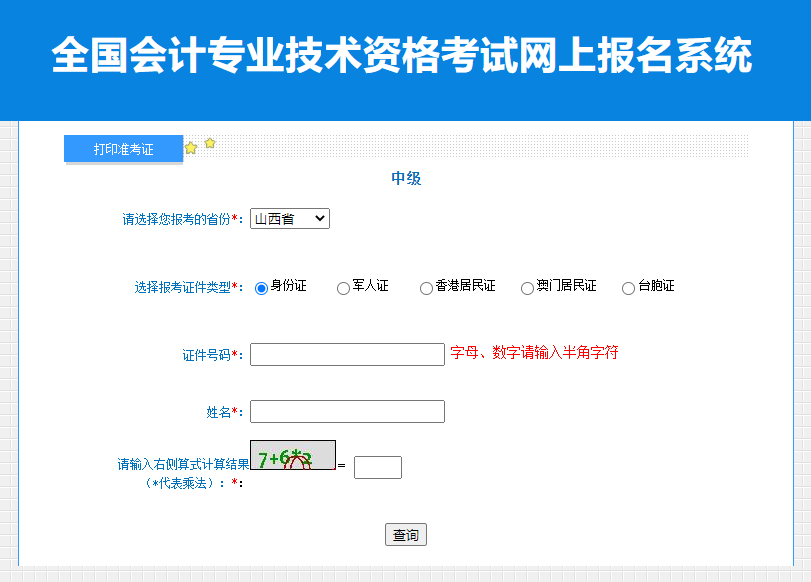Click the dropdown arrow beside 山西省

pos(322,218)
